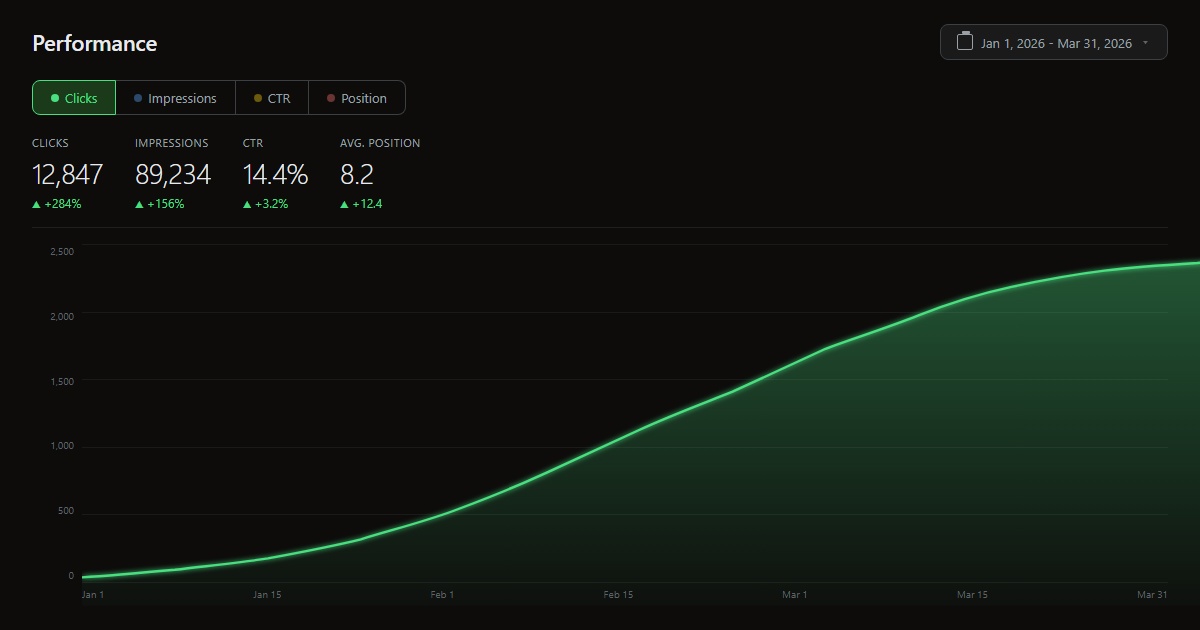Click the 2,000 y-axis label
Screen dimensions: 1200x630
62,316
